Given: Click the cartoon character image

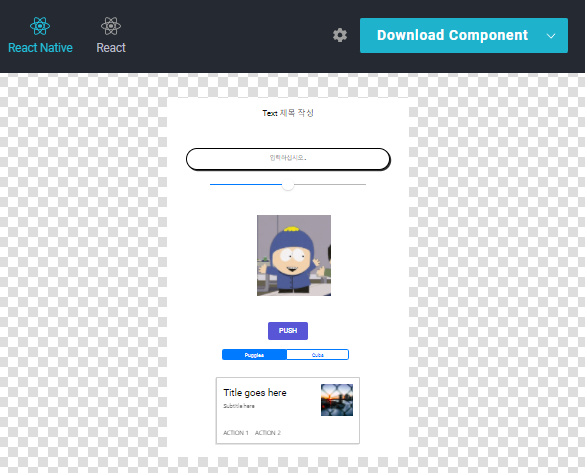Looking at the screenshot, I should click(x=294, y=255).
